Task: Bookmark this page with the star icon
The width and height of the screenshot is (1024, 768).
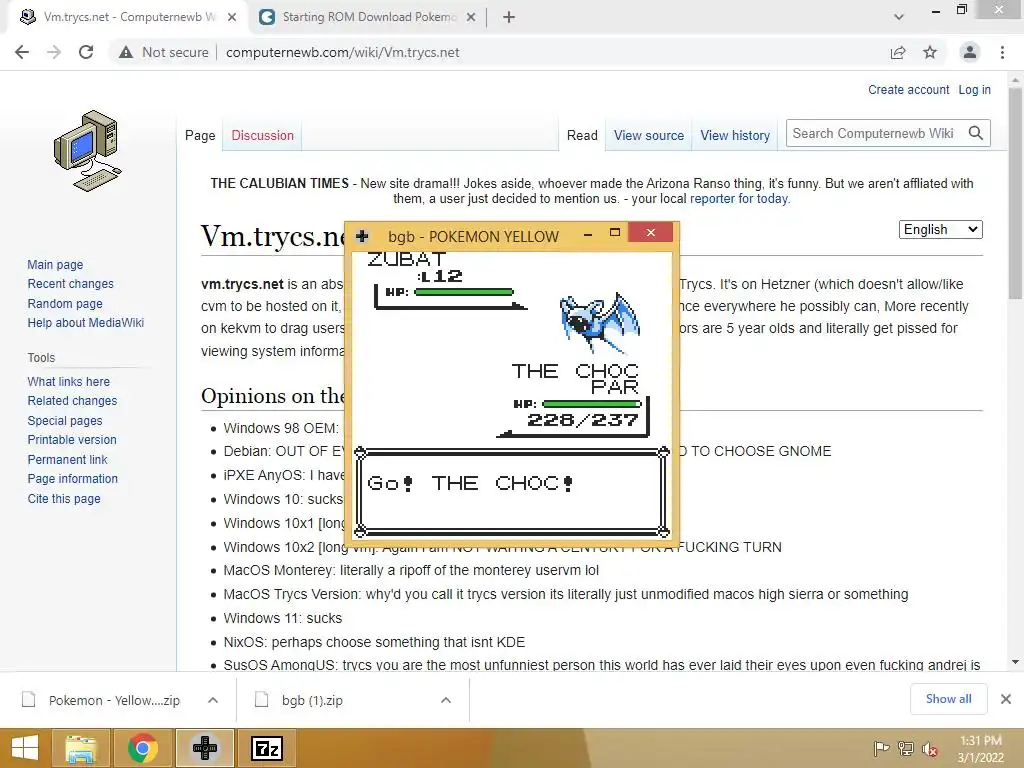Action: click(x=930, y=52)
